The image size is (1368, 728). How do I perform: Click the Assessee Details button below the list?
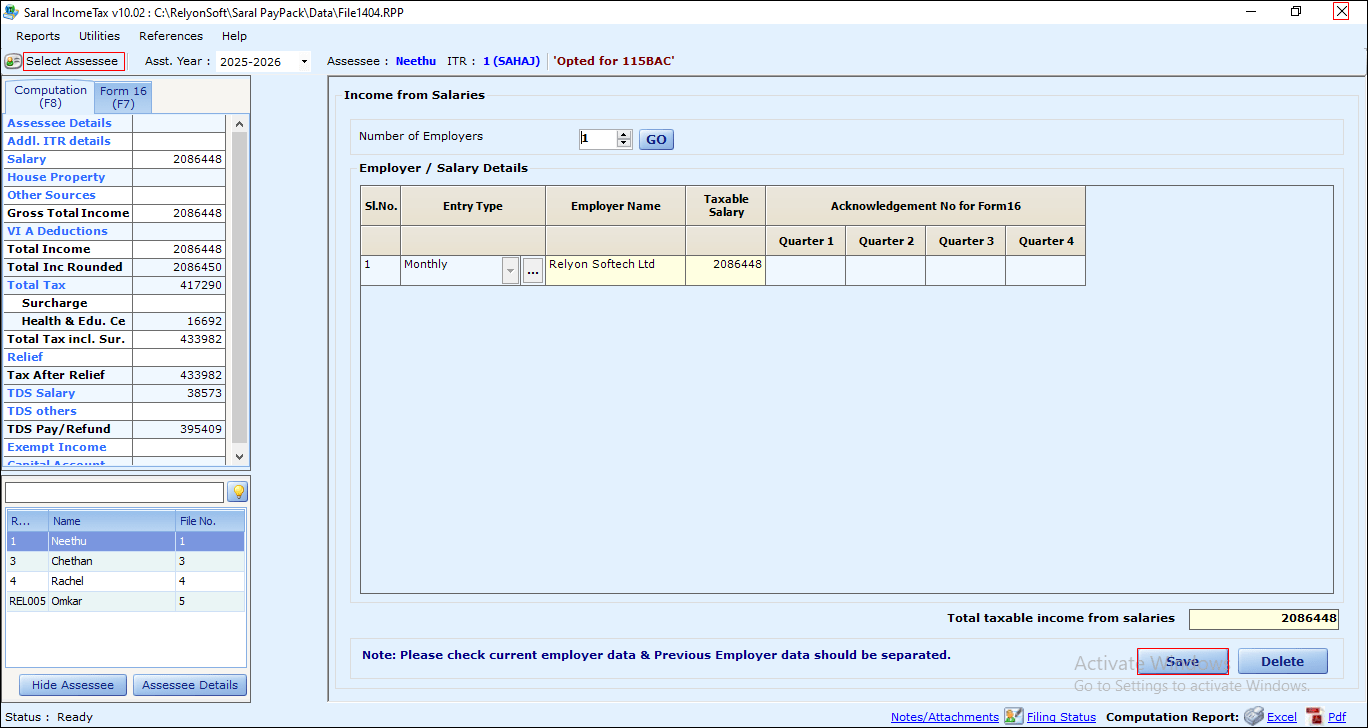pyautogui.click(x=190, y=685)
